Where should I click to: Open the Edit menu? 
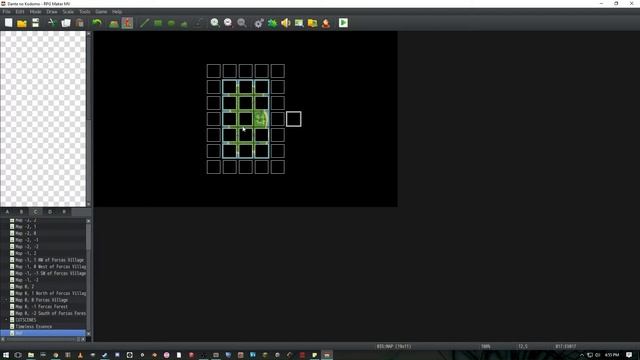coord(20,12)
